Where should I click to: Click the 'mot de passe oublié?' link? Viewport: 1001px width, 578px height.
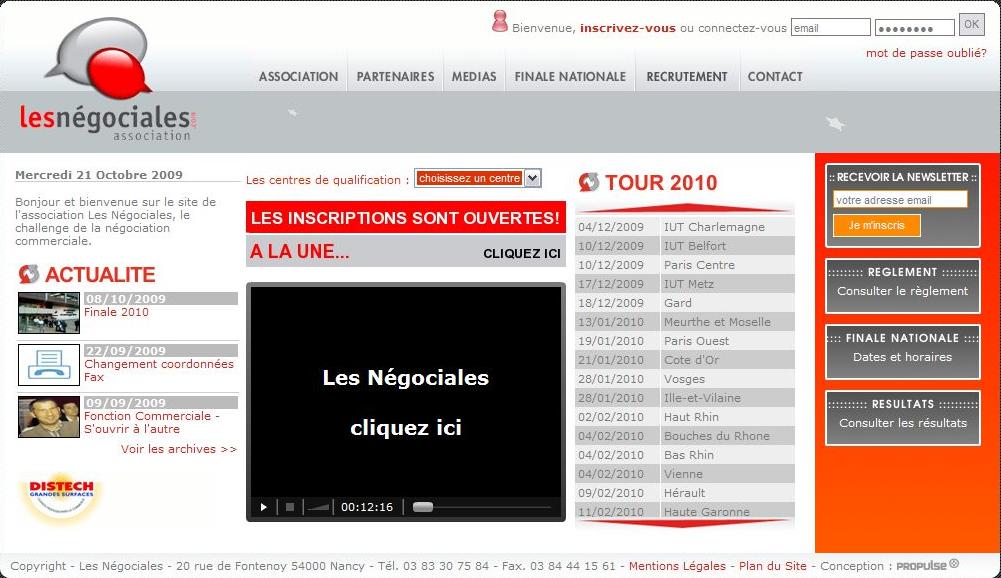(x=926, y=53)
